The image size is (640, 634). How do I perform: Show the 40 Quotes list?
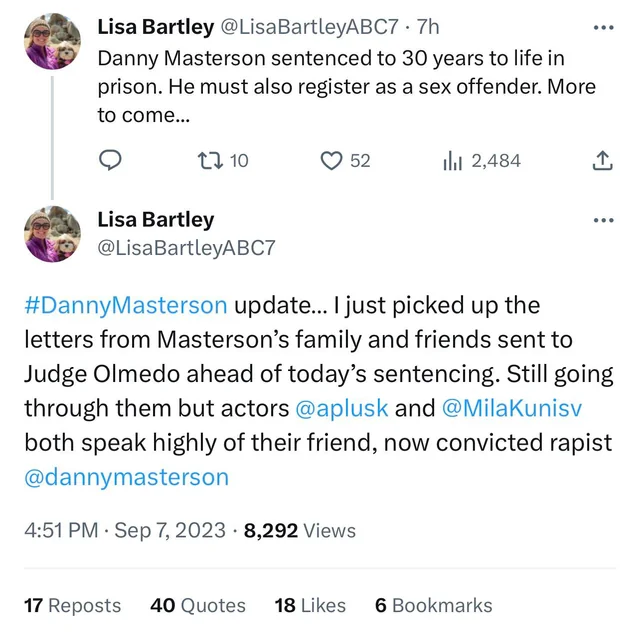click(x=197, y=605)
